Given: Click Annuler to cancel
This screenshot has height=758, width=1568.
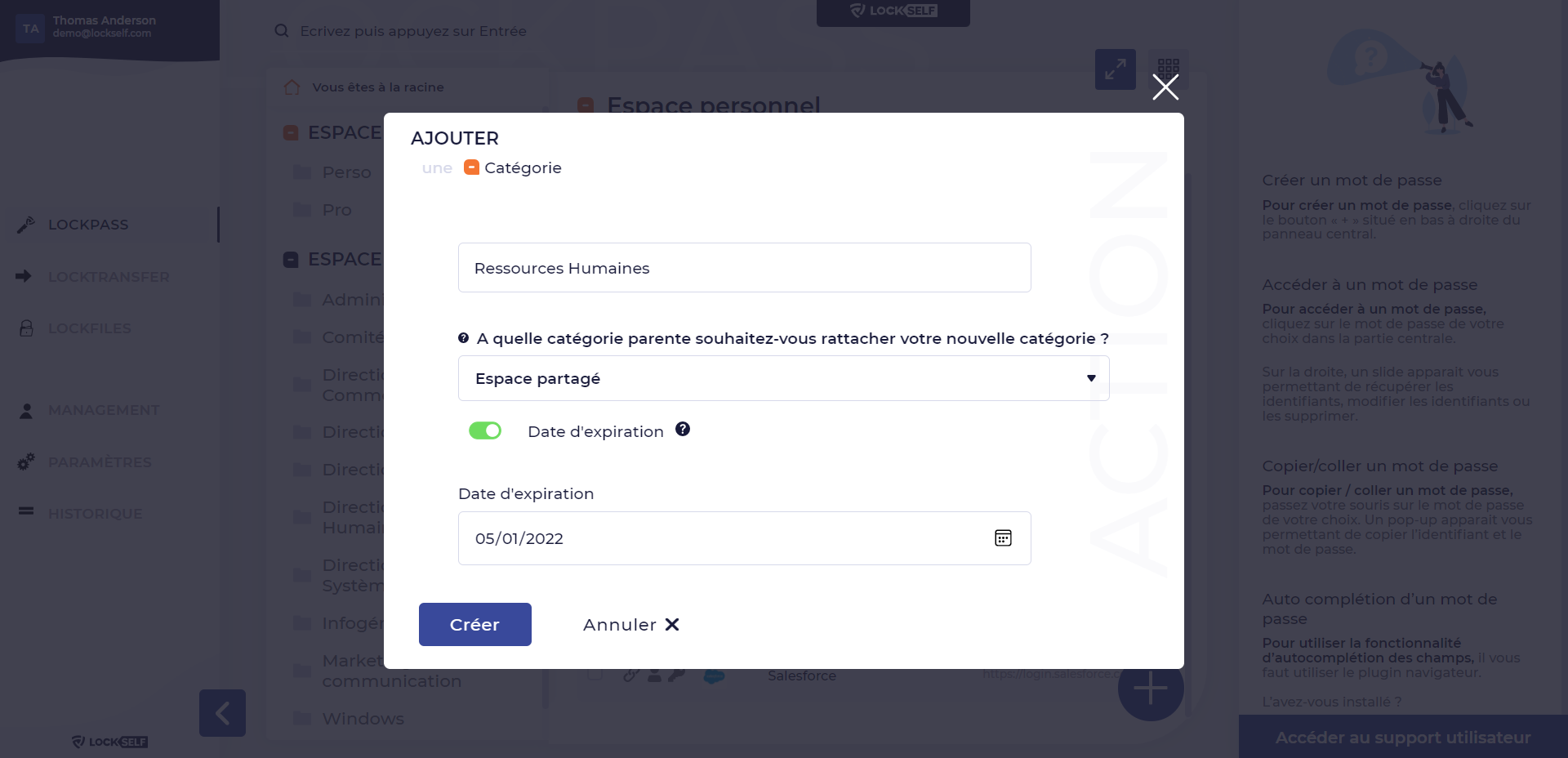Looking at the screenshot, I should (630, 625).
